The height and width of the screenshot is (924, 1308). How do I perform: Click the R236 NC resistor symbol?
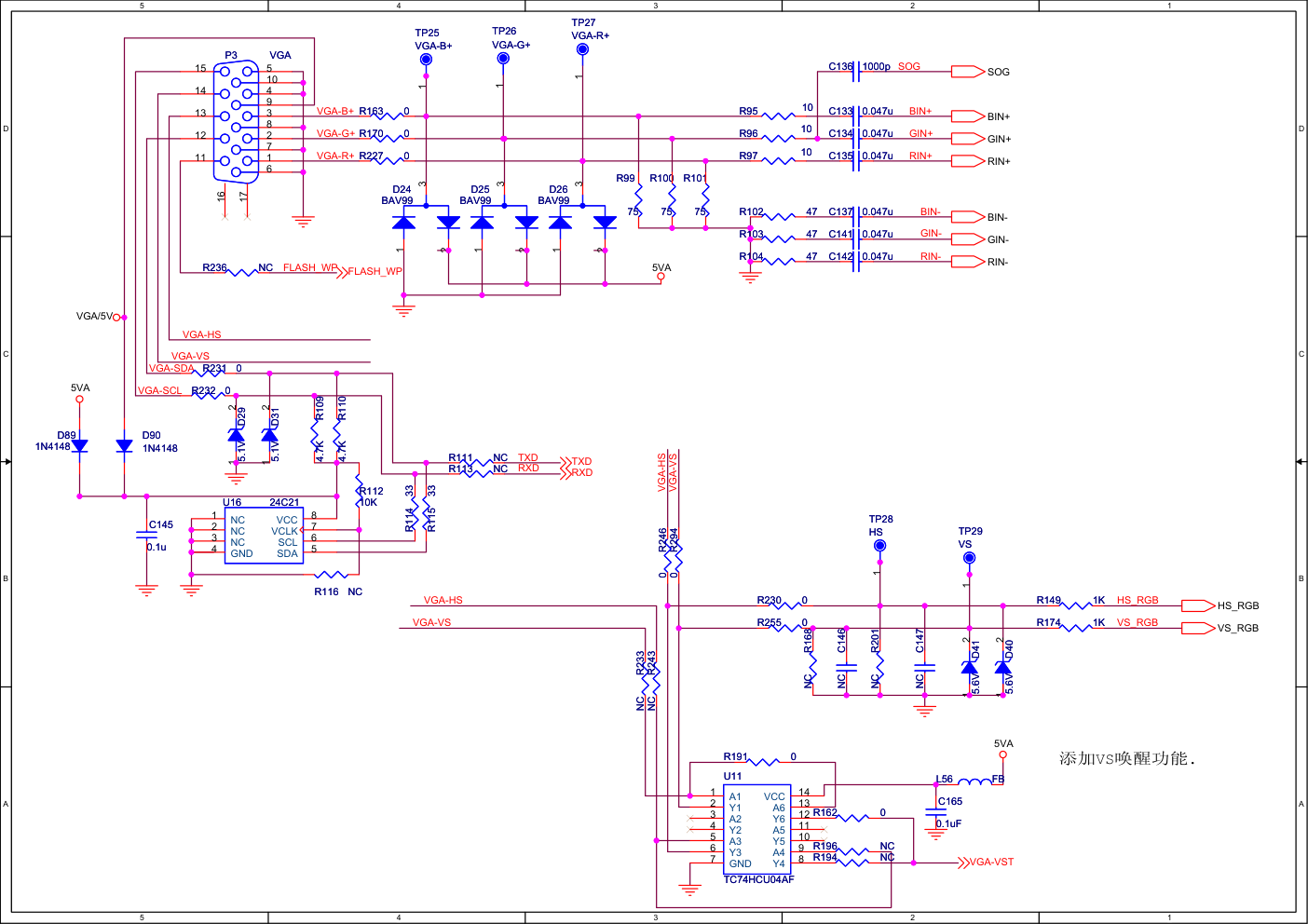(x=242, y=272)
